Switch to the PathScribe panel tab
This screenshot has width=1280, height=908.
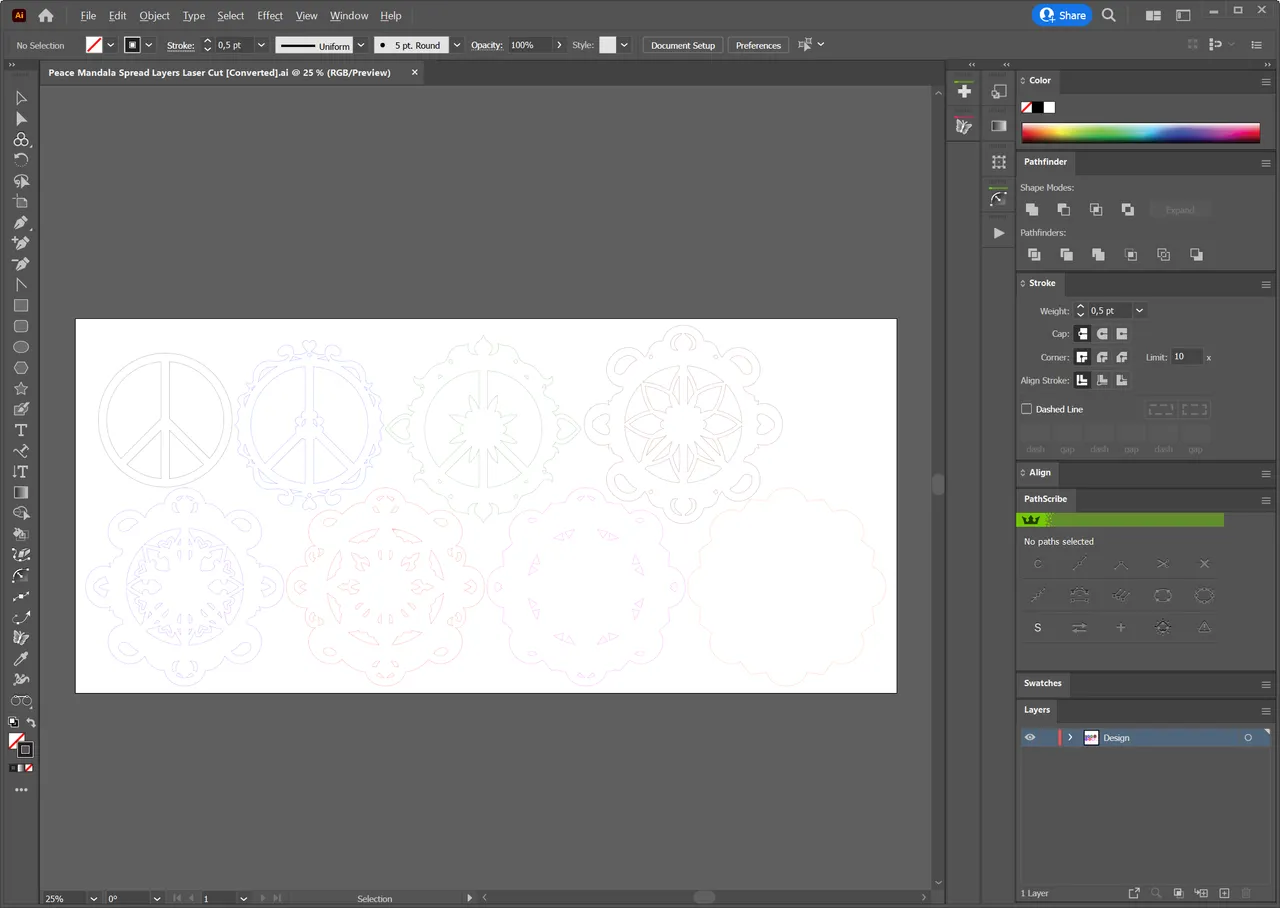(1045, 499)
